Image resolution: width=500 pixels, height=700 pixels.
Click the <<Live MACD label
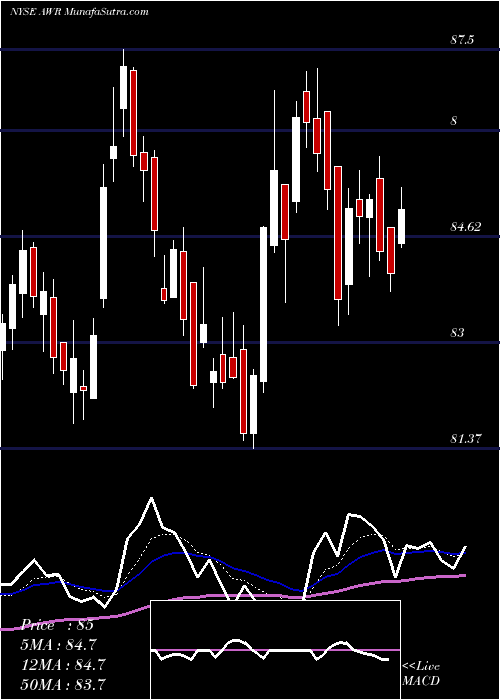[421, 674]
